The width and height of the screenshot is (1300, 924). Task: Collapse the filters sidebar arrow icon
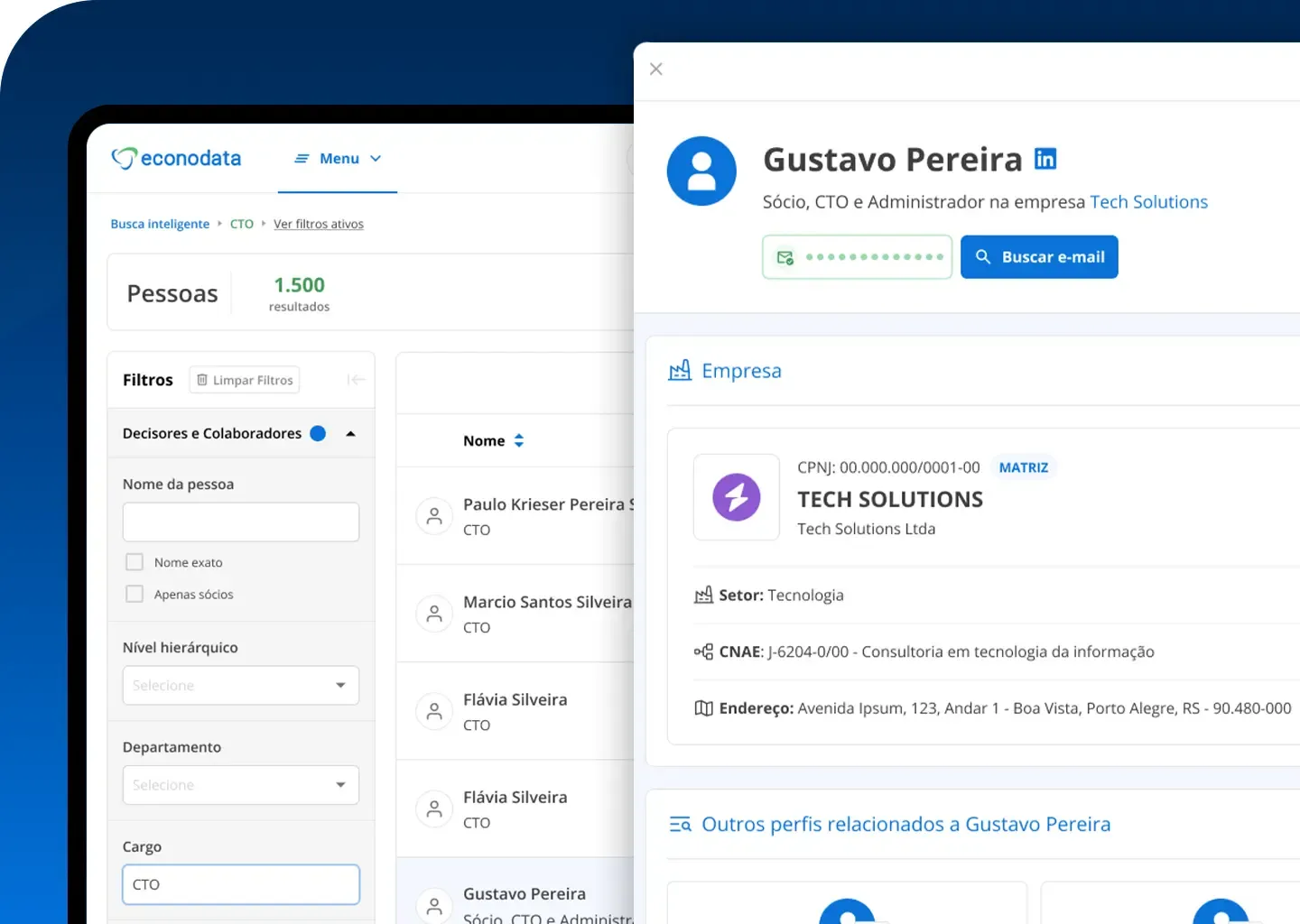tap(356, 380)
